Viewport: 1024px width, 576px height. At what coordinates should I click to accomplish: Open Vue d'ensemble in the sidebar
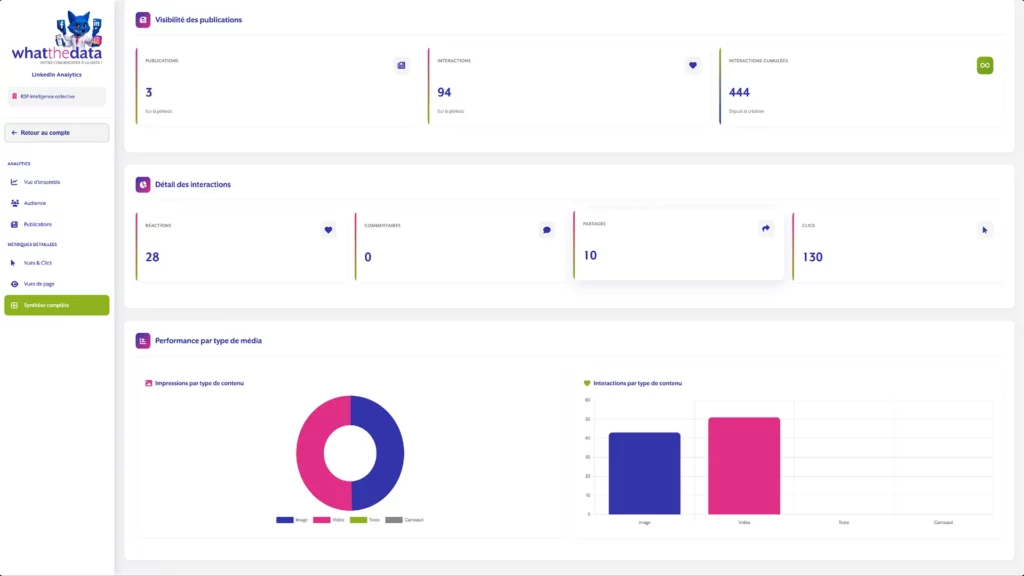41,182
